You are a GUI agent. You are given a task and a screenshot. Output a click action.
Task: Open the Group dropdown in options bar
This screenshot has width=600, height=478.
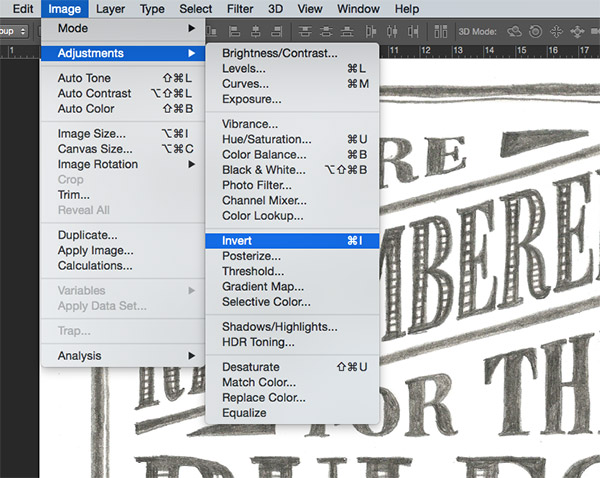click(x=14, y=31)
